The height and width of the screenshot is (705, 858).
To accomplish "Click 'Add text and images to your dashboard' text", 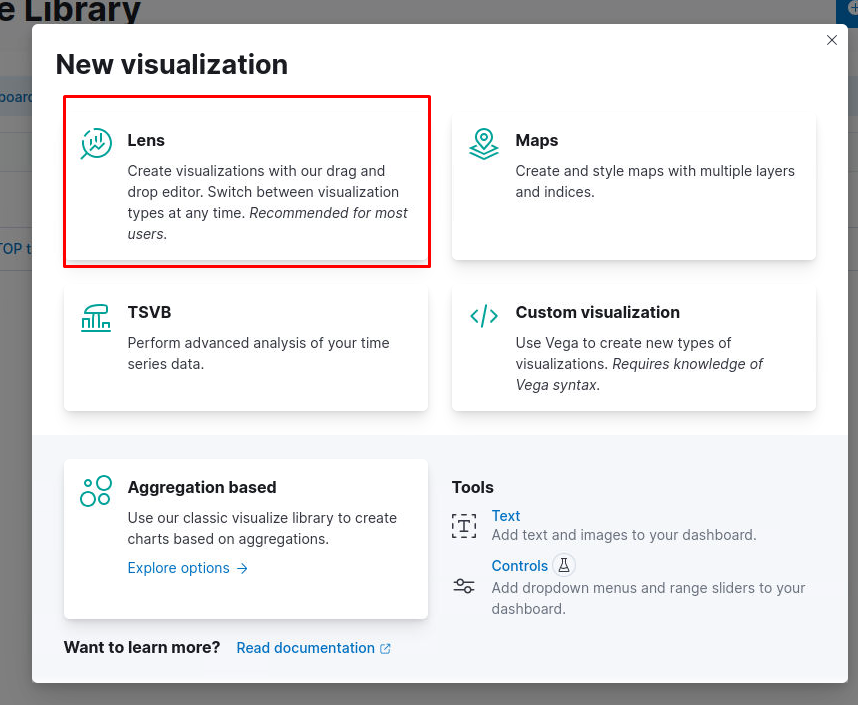I will (624, 535).
